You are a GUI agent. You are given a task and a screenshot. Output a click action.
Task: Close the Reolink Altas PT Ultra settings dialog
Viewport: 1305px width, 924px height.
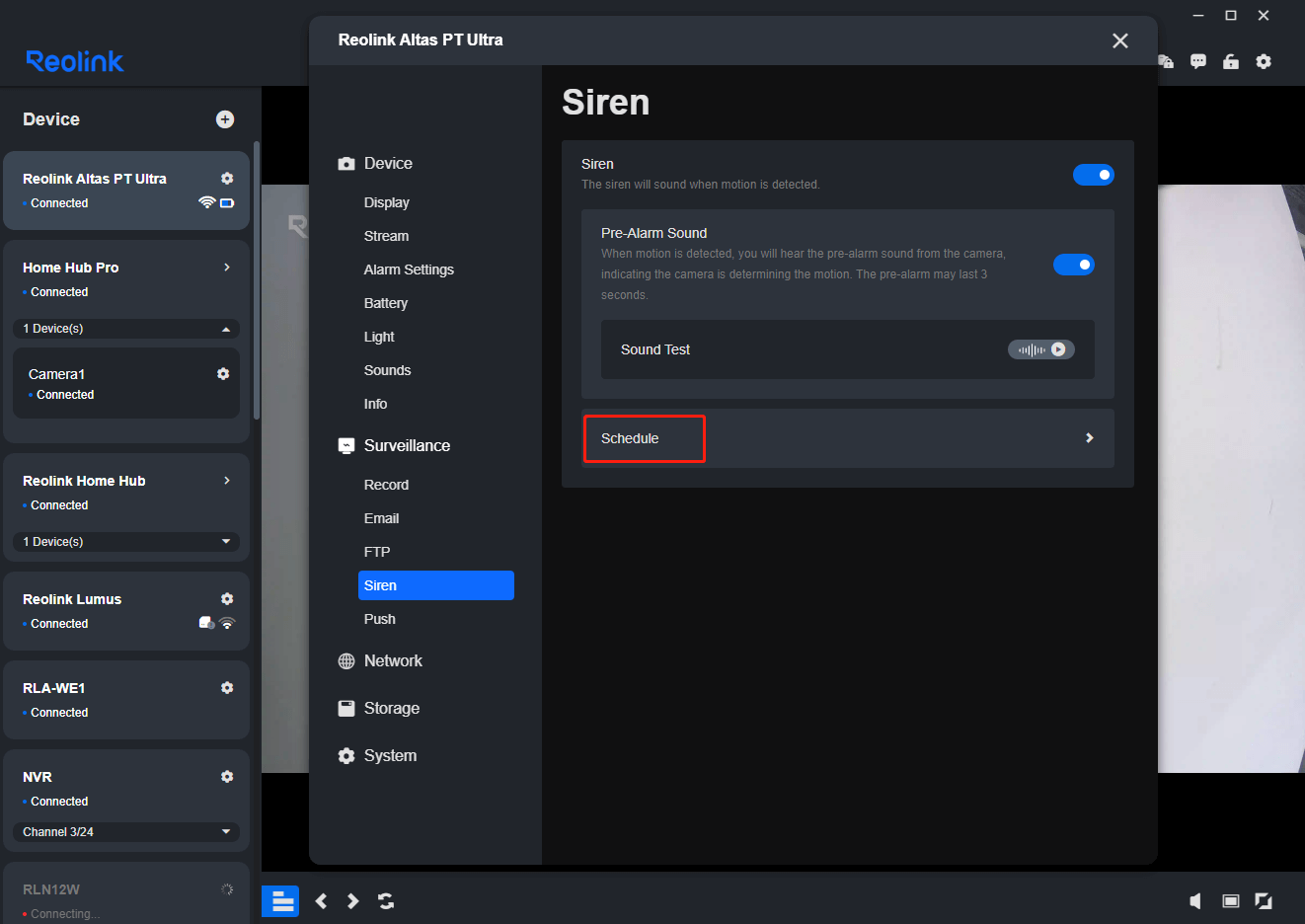point(1120,40)
